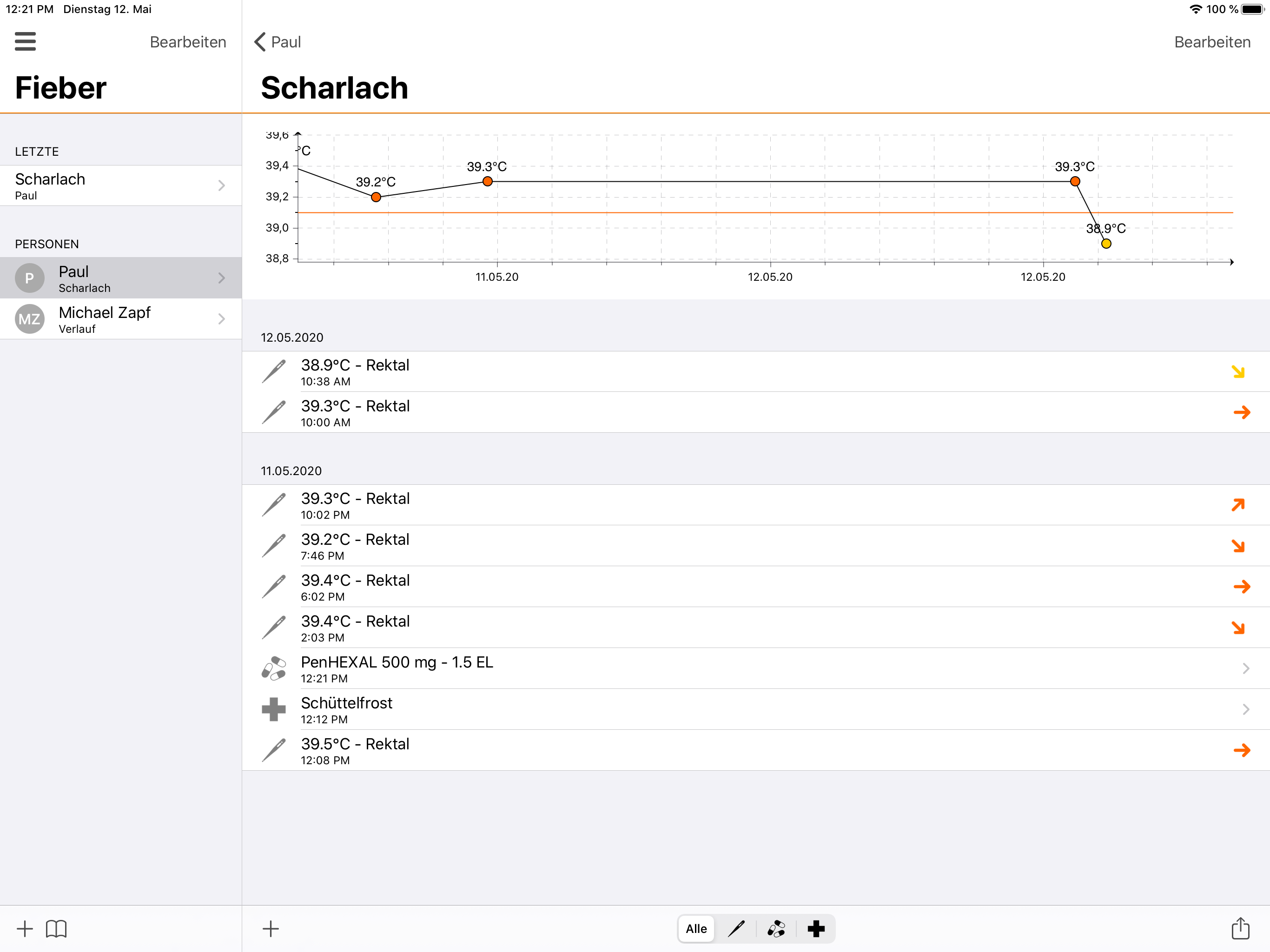Expand Michael Zapf row chevron
The image size is (1270, 952).
tap(222, 319)
